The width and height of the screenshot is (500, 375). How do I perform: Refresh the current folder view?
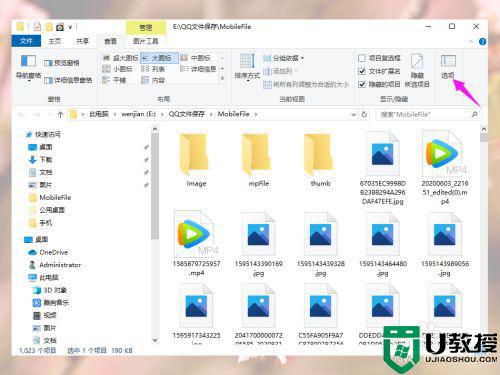[365, 114]
